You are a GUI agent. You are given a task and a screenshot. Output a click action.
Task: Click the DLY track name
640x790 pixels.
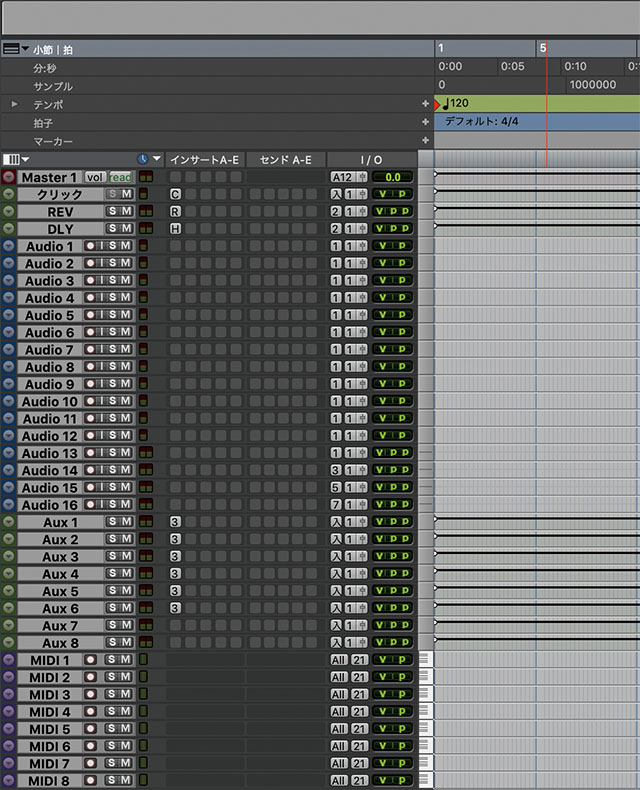[x=60, y=229]
